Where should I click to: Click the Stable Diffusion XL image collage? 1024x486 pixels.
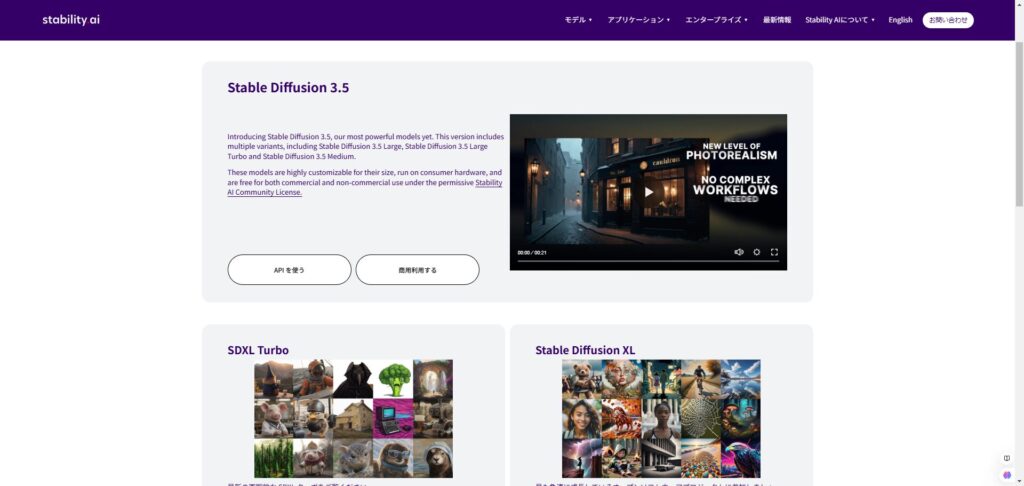[661, 418]
